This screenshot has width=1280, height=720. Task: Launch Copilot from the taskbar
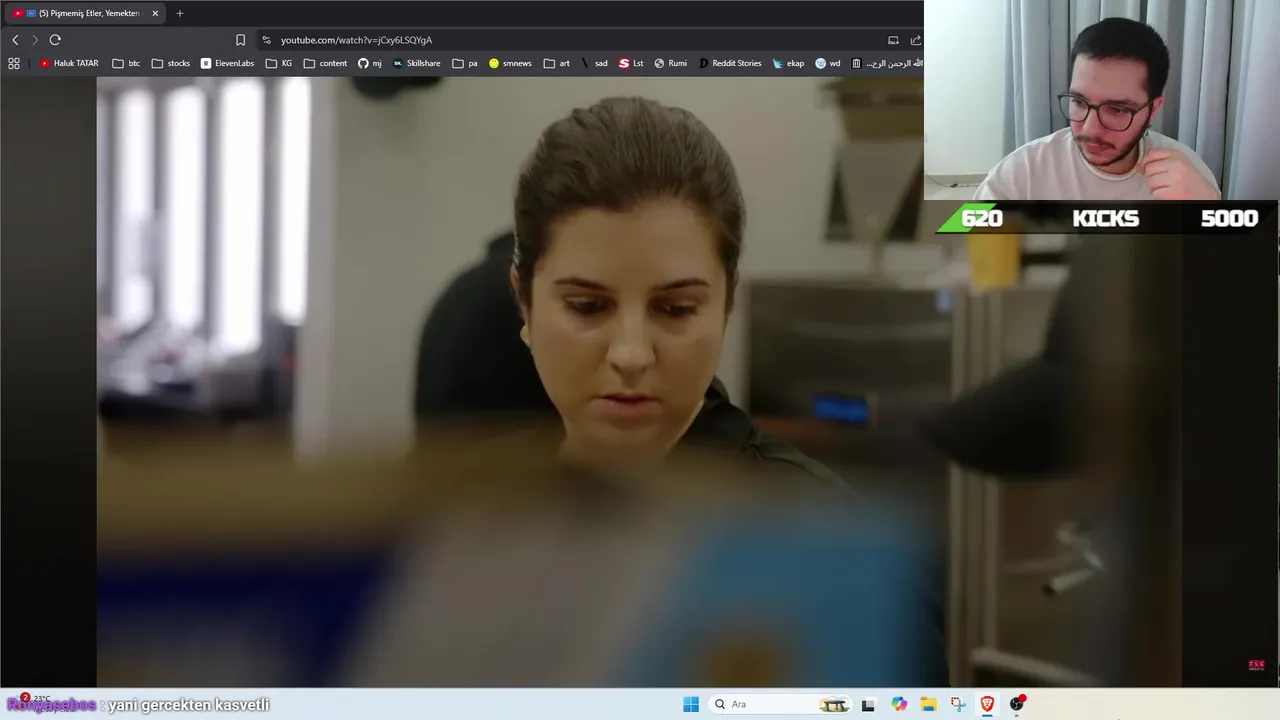pyautogui.click(x=899, y=704)
